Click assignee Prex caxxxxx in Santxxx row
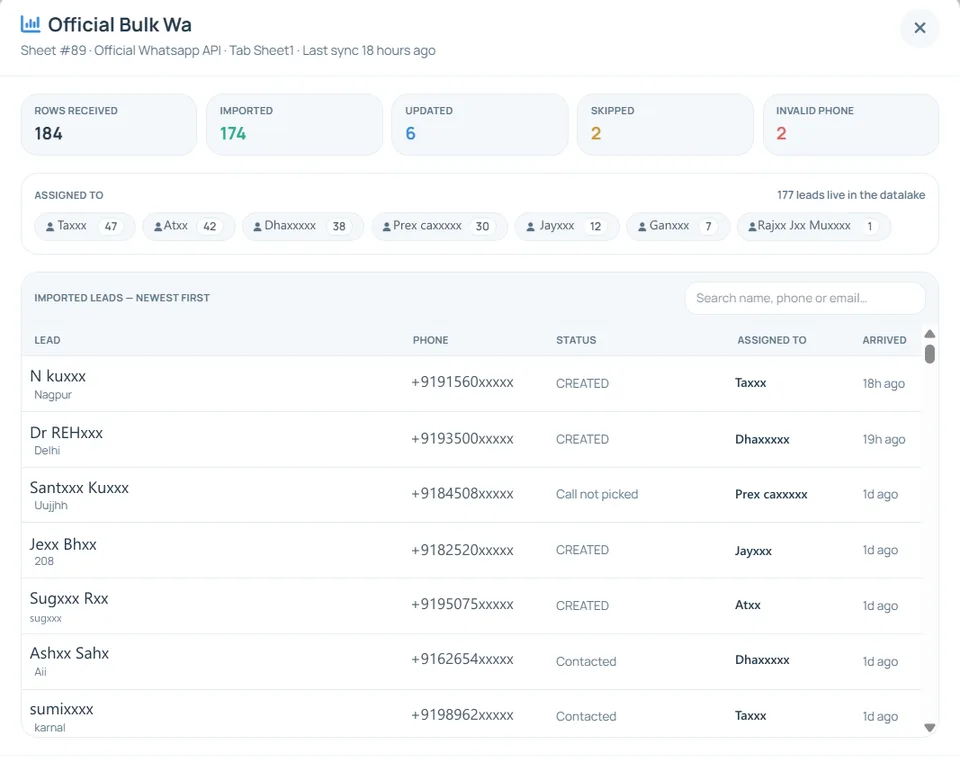The height and width of the screenshot is (762, 960). pos(771,495)
